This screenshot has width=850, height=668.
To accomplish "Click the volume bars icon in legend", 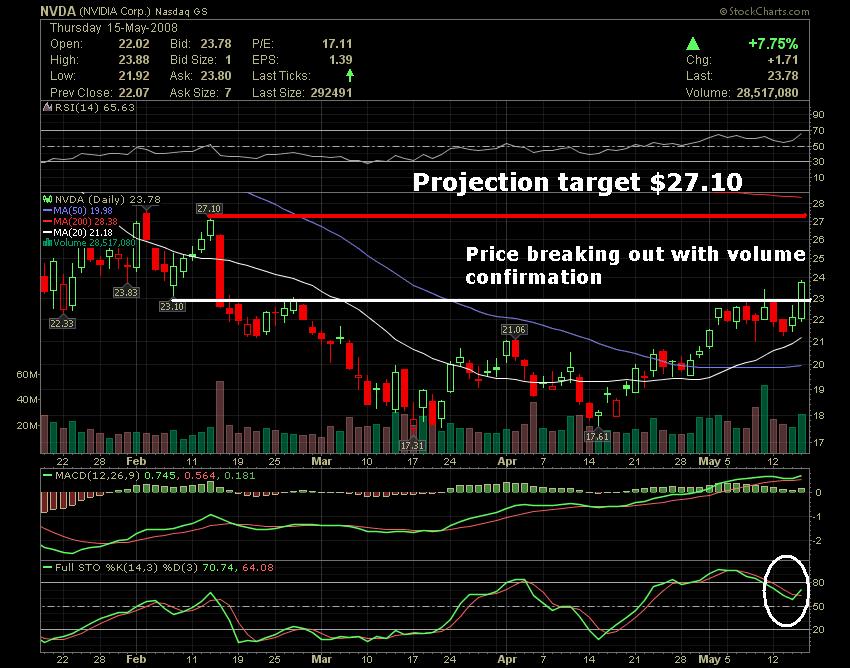I will point(48,242).
